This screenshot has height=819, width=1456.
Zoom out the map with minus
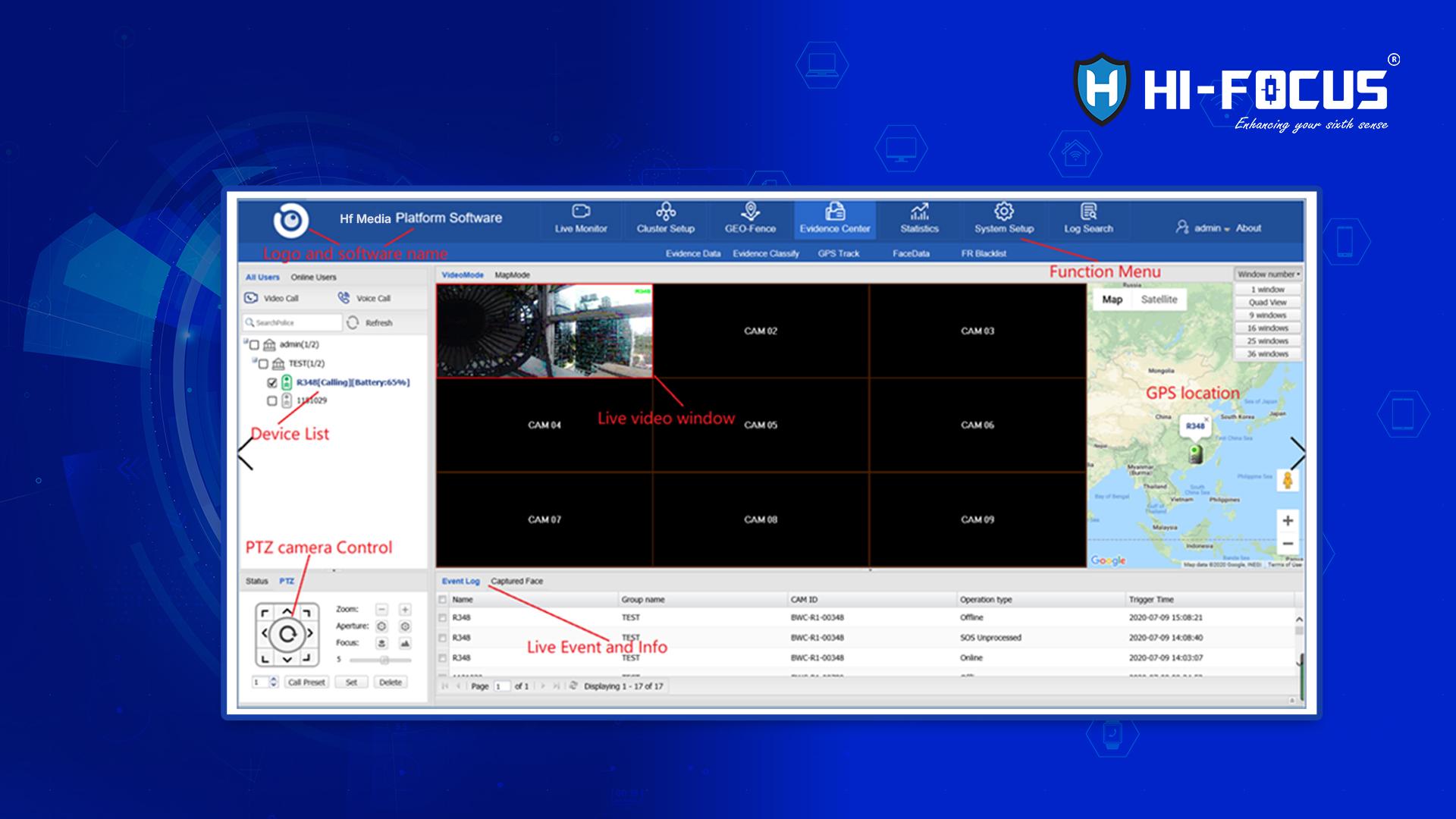coord(1287,544)
